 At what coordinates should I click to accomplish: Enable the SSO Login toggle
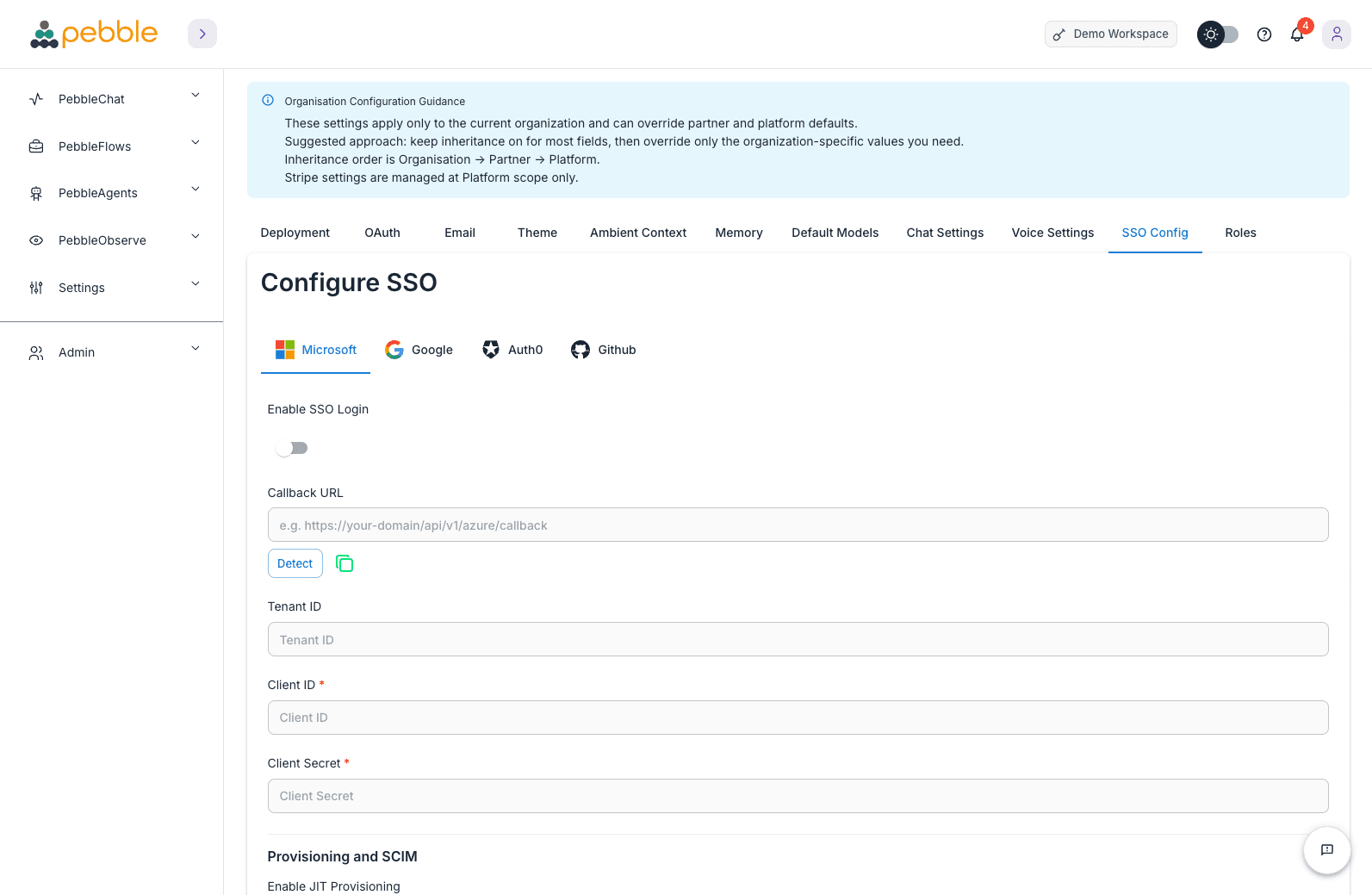[292, 448]
